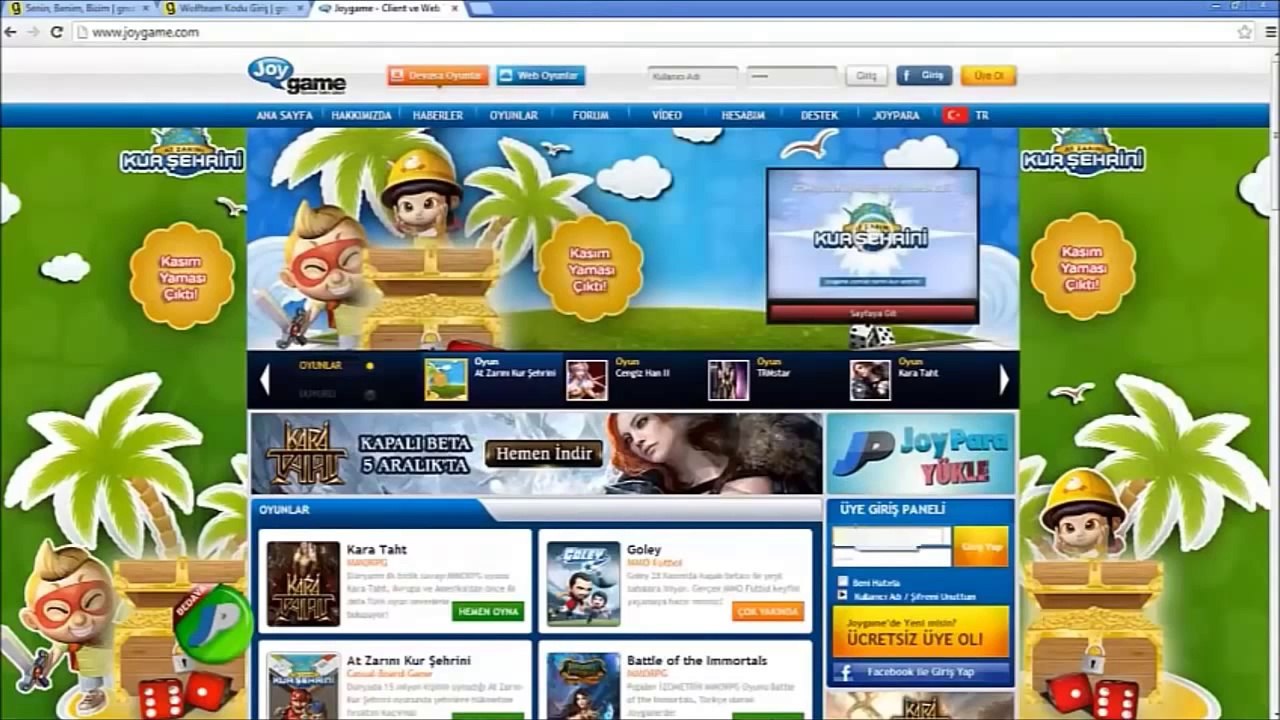Open the Kara Taht carousel thumbnail
Screen dimensions: 1280x720
coord(870,380)
